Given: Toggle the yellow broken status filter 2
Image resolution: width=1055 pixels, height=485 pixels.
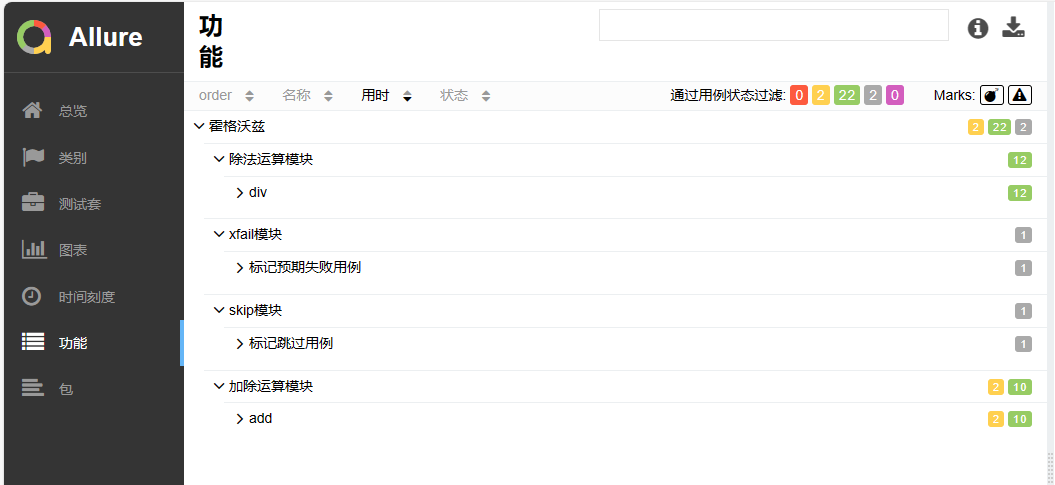Looking at the screenshot, I should pos(820,96).
